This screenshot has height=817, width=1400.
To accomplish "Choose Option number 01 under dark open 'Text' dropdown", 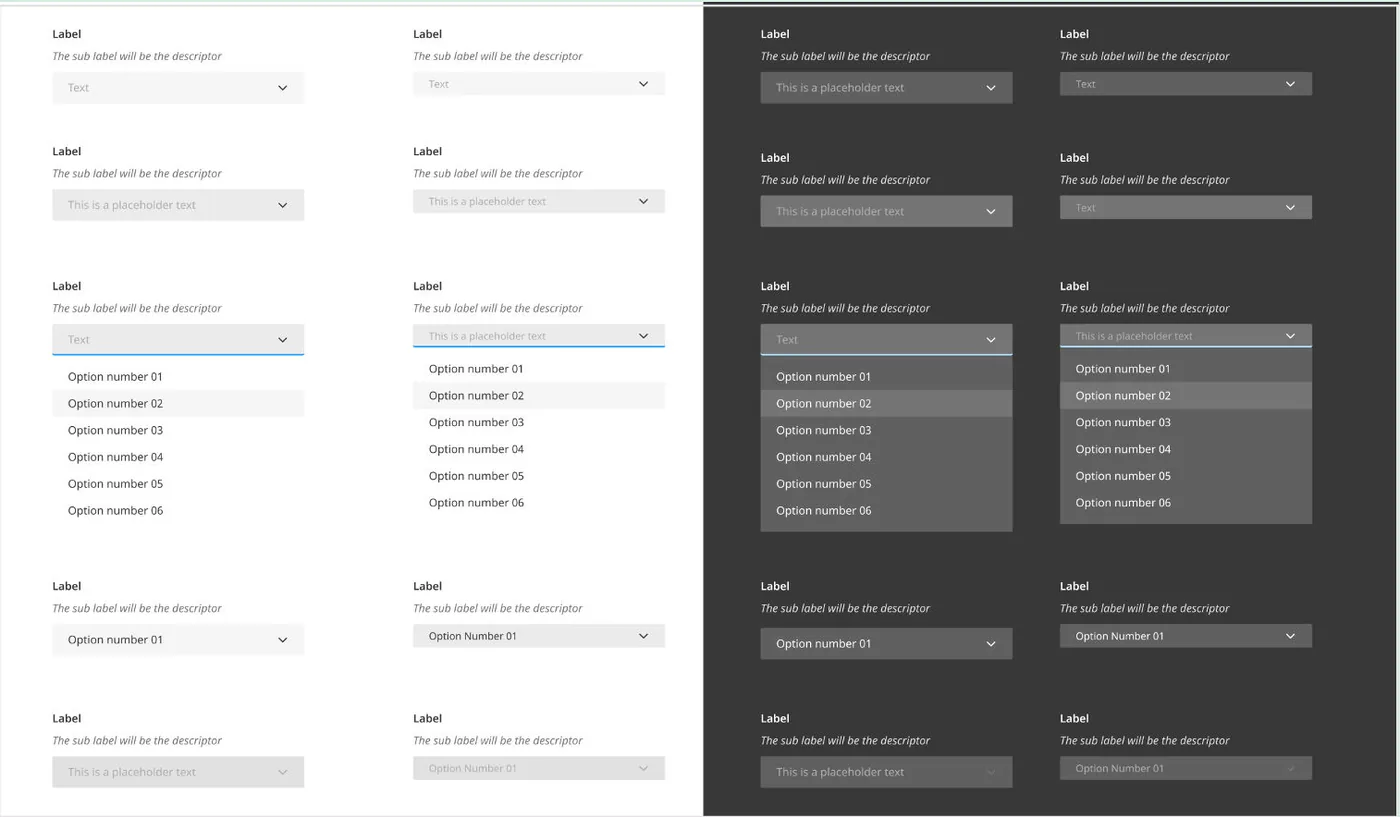I will pyautogui.click(x=886, y=377).
